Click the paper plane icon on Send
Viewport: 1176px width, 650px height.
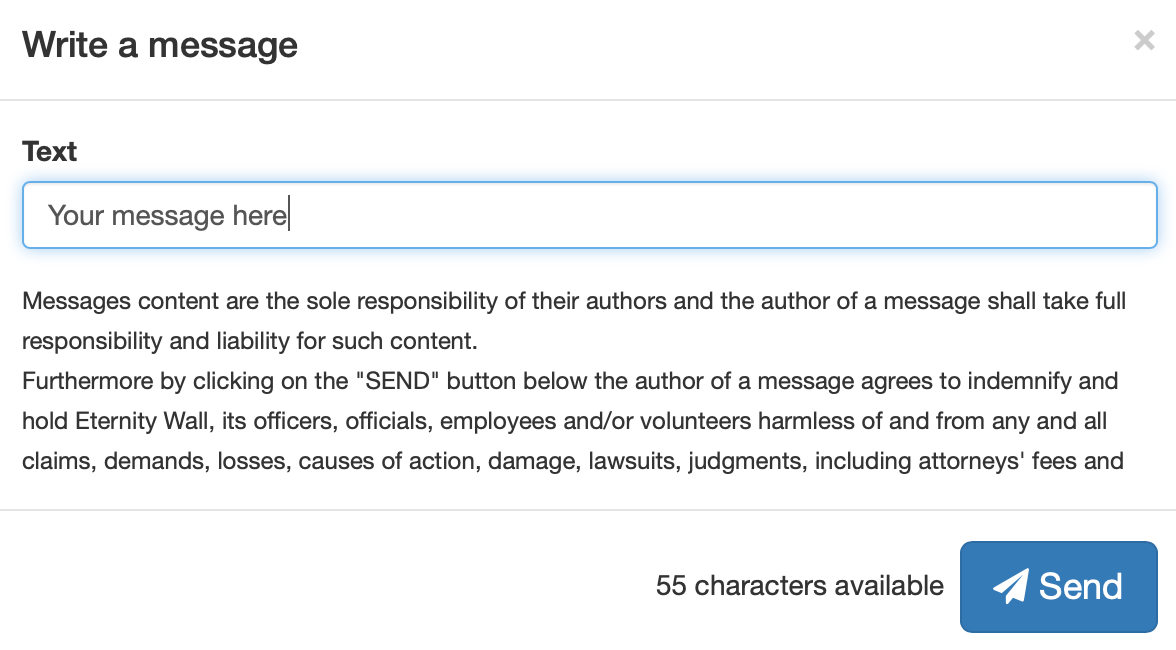[x=1011, y=586]
